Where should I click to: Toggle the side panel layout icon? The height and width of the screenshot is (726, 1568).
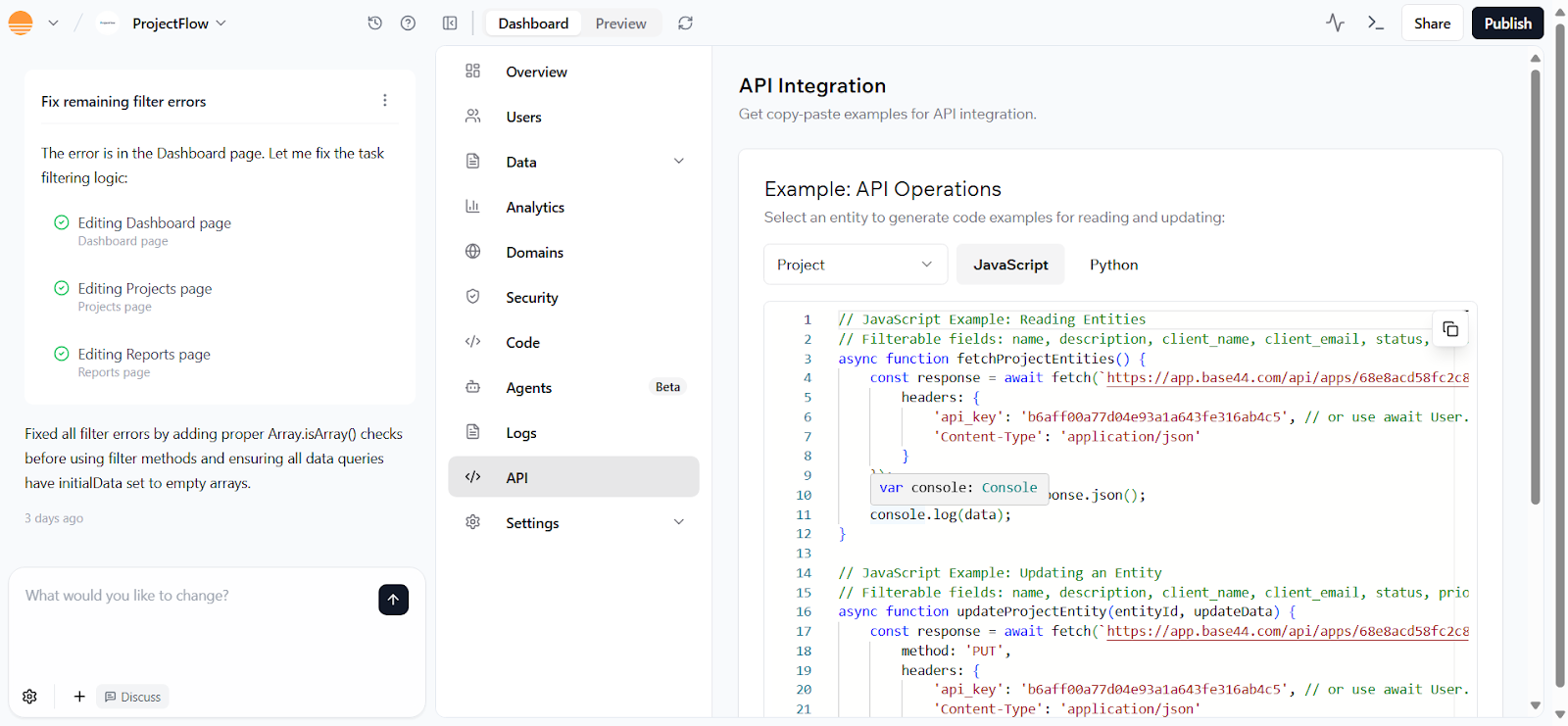450,23
